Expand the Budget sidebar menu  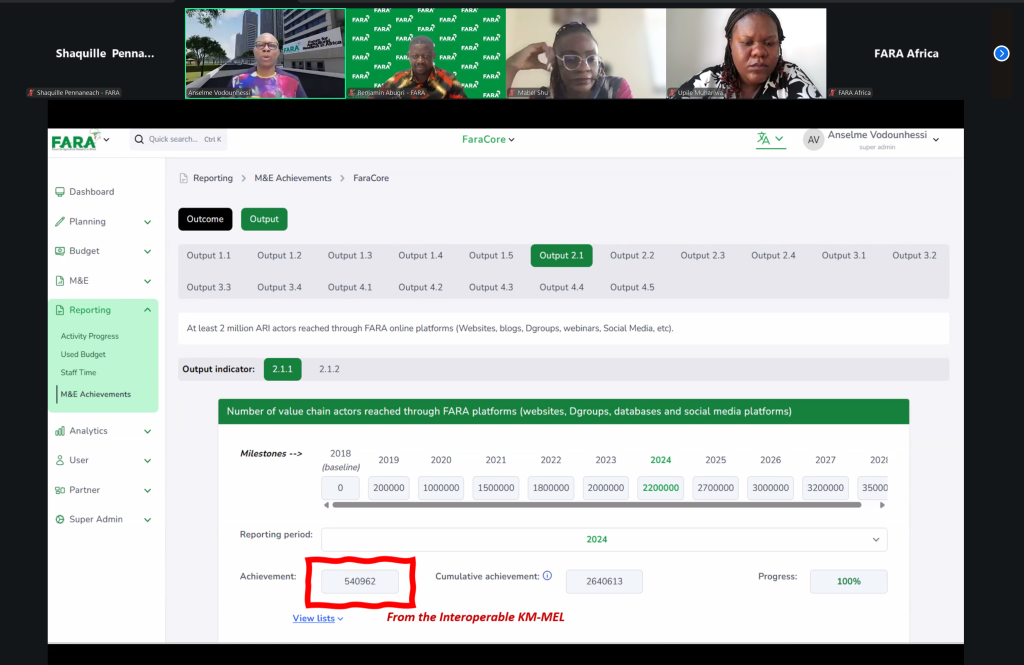coord(104,251)
